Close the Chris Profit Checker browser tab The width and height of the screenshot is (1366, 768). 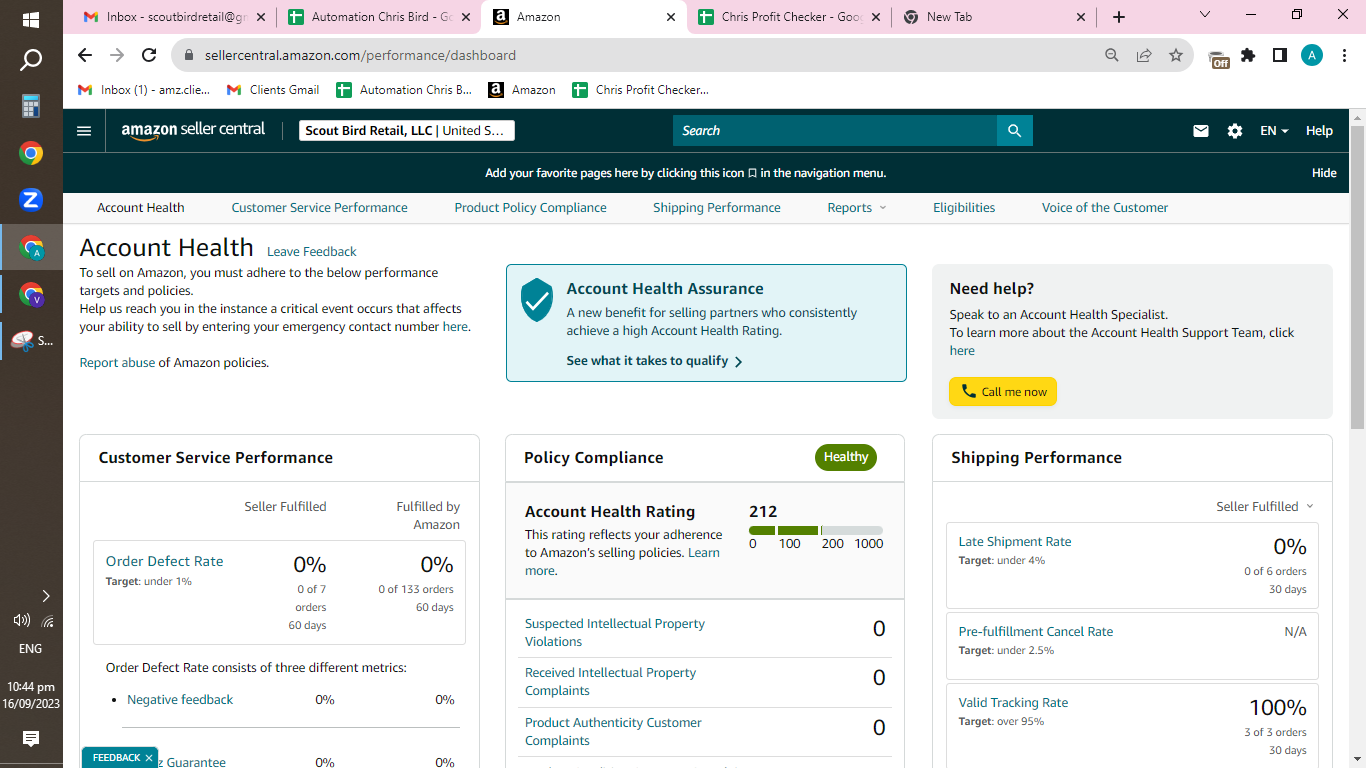click(x=876, y=17)
